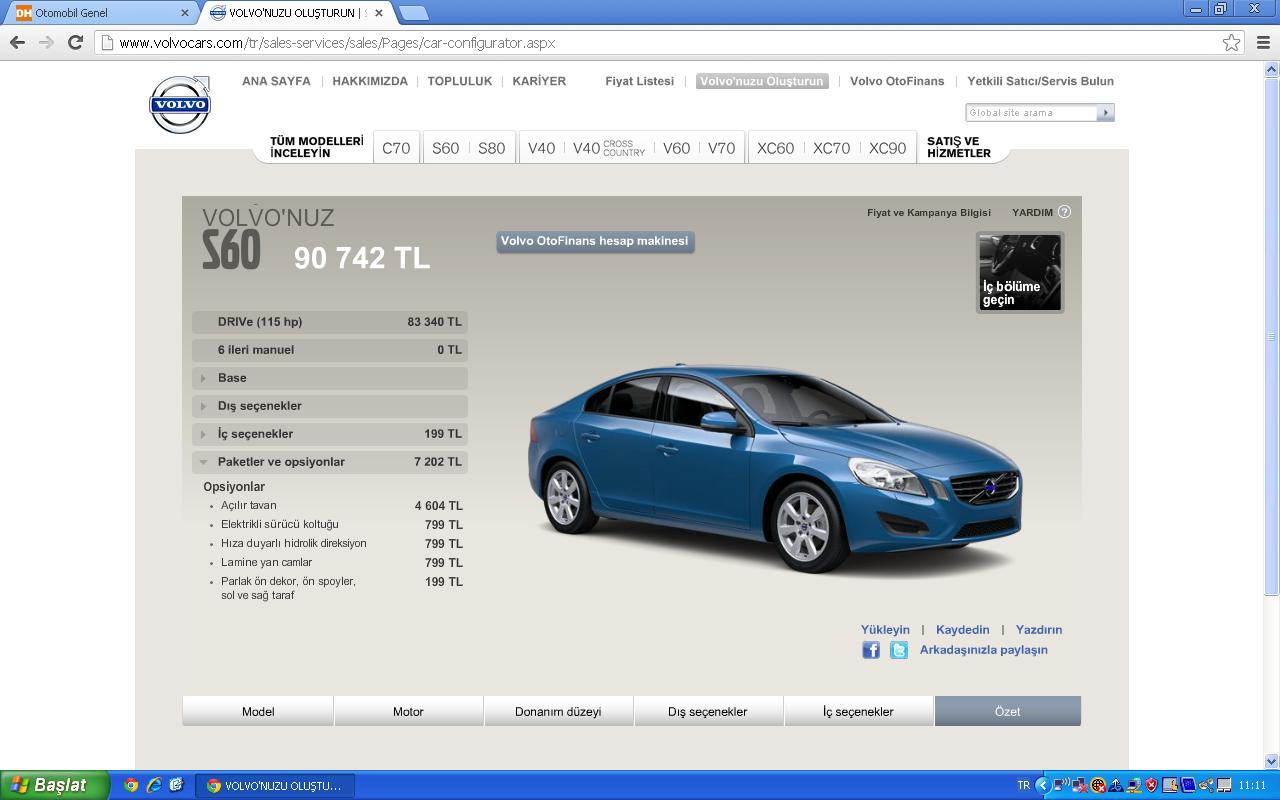Image resolution: width=1280 pixels, height=800 pixels.
Task: Select the XC90 model
Action: pos(887,148)
